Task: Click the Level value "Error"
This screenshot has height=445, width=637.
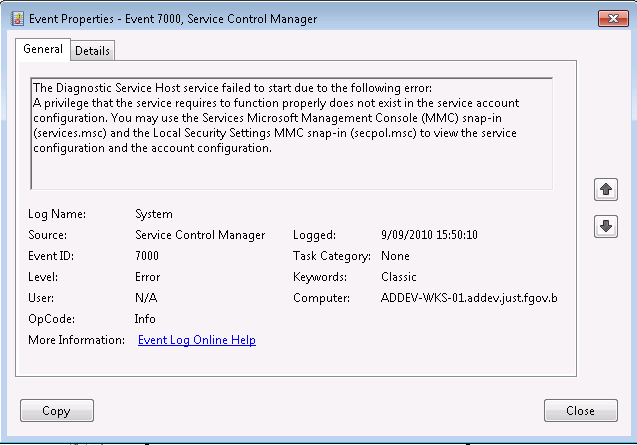Action: point(149,277)
